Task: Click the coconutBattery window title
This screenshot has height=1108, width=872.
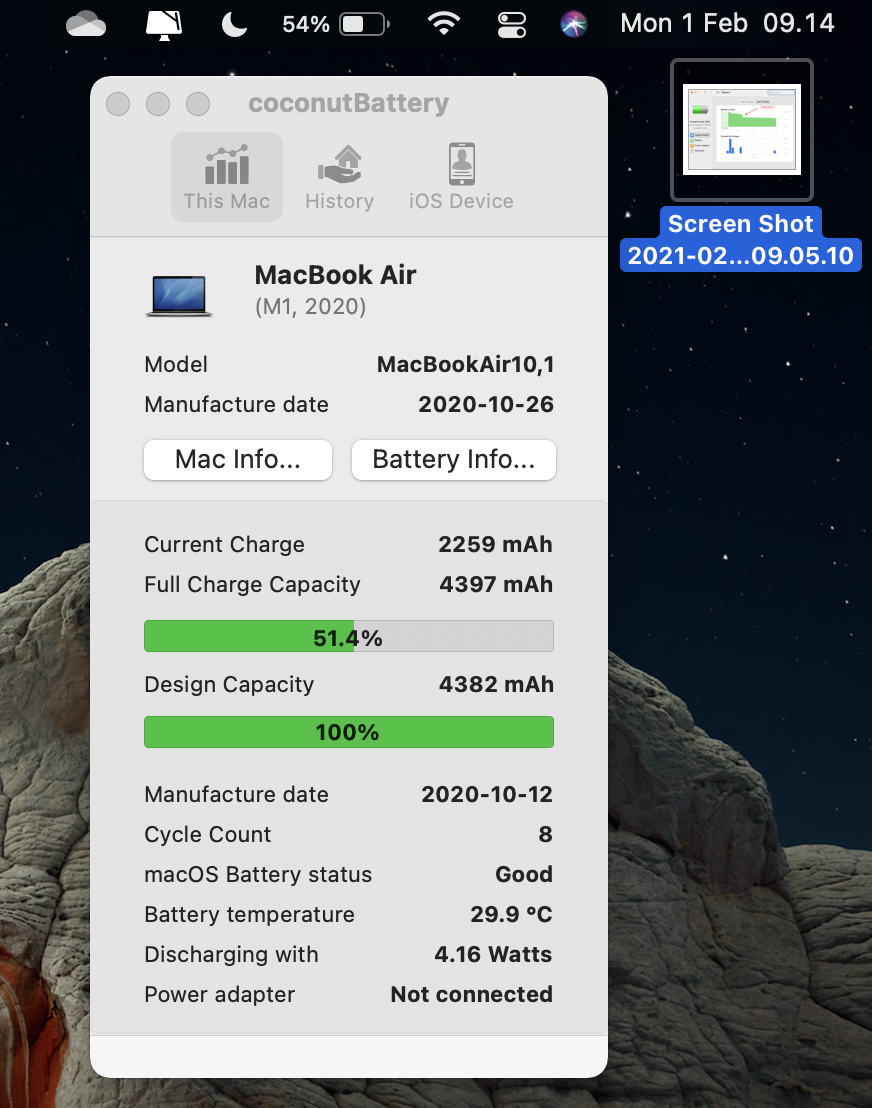Action: click(x=348, y=103)
